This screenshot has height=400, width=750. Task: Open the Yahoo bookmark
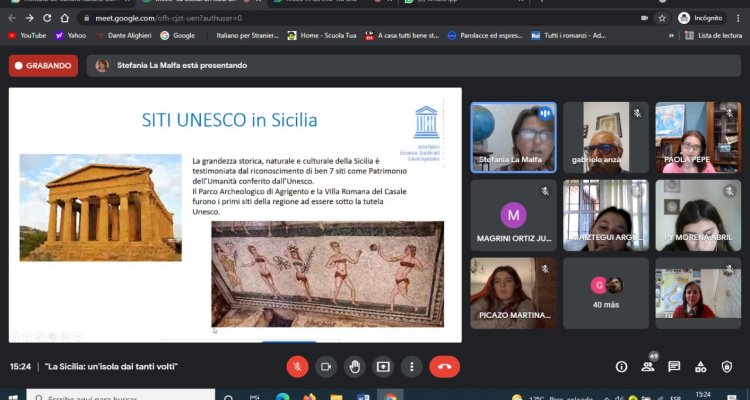71,35
